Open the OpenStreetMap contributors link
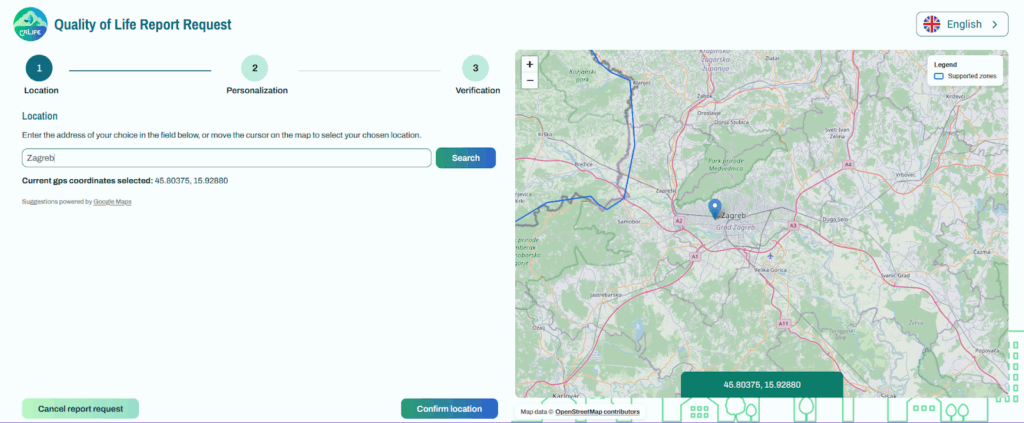Image resolution: width=1024 pixels, height=423 pixels. pyautogui.click(x=598, y=411)
